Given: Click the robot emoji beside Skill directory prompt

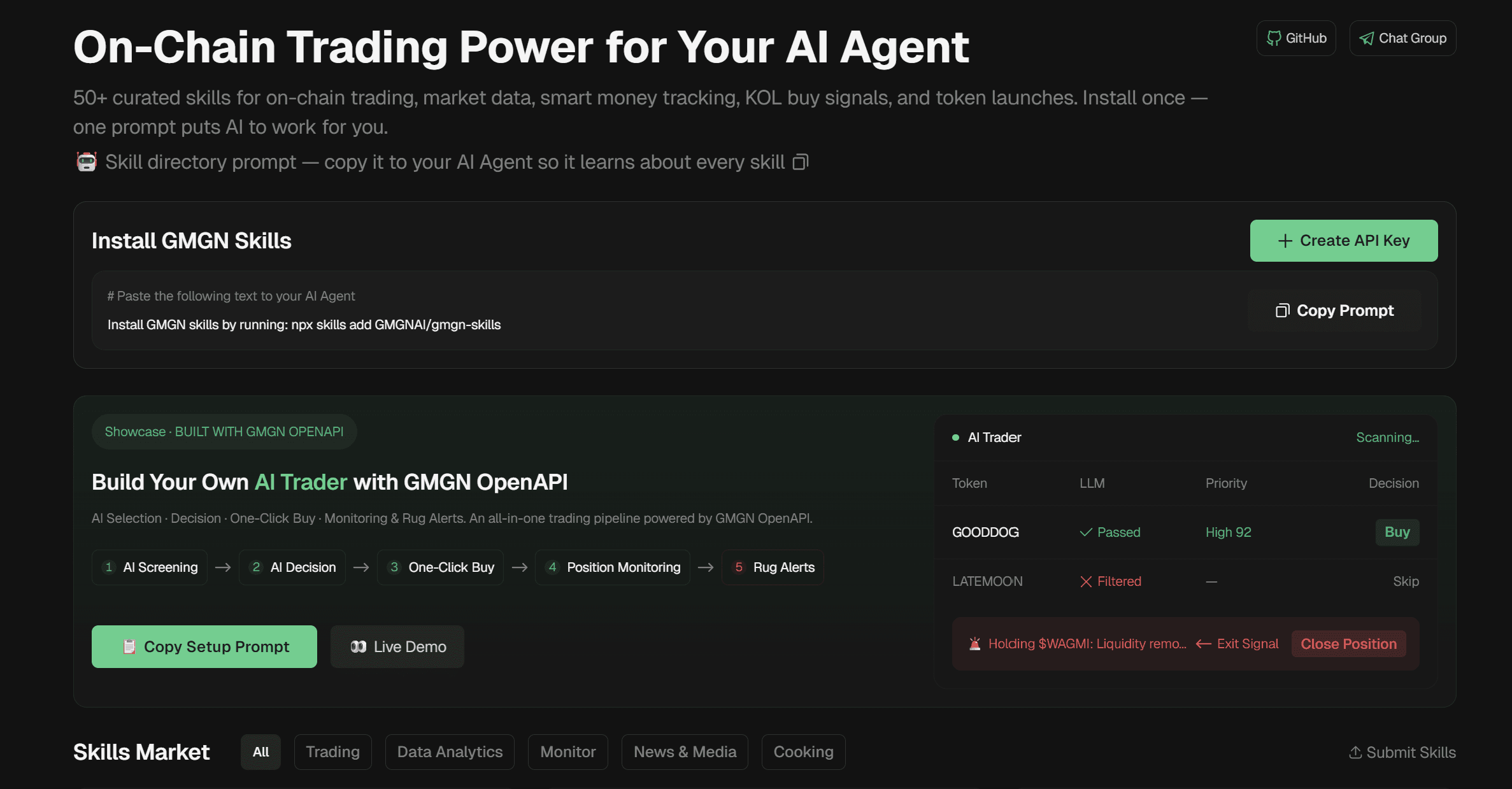Looking at the screenshot, I should 87,162.
